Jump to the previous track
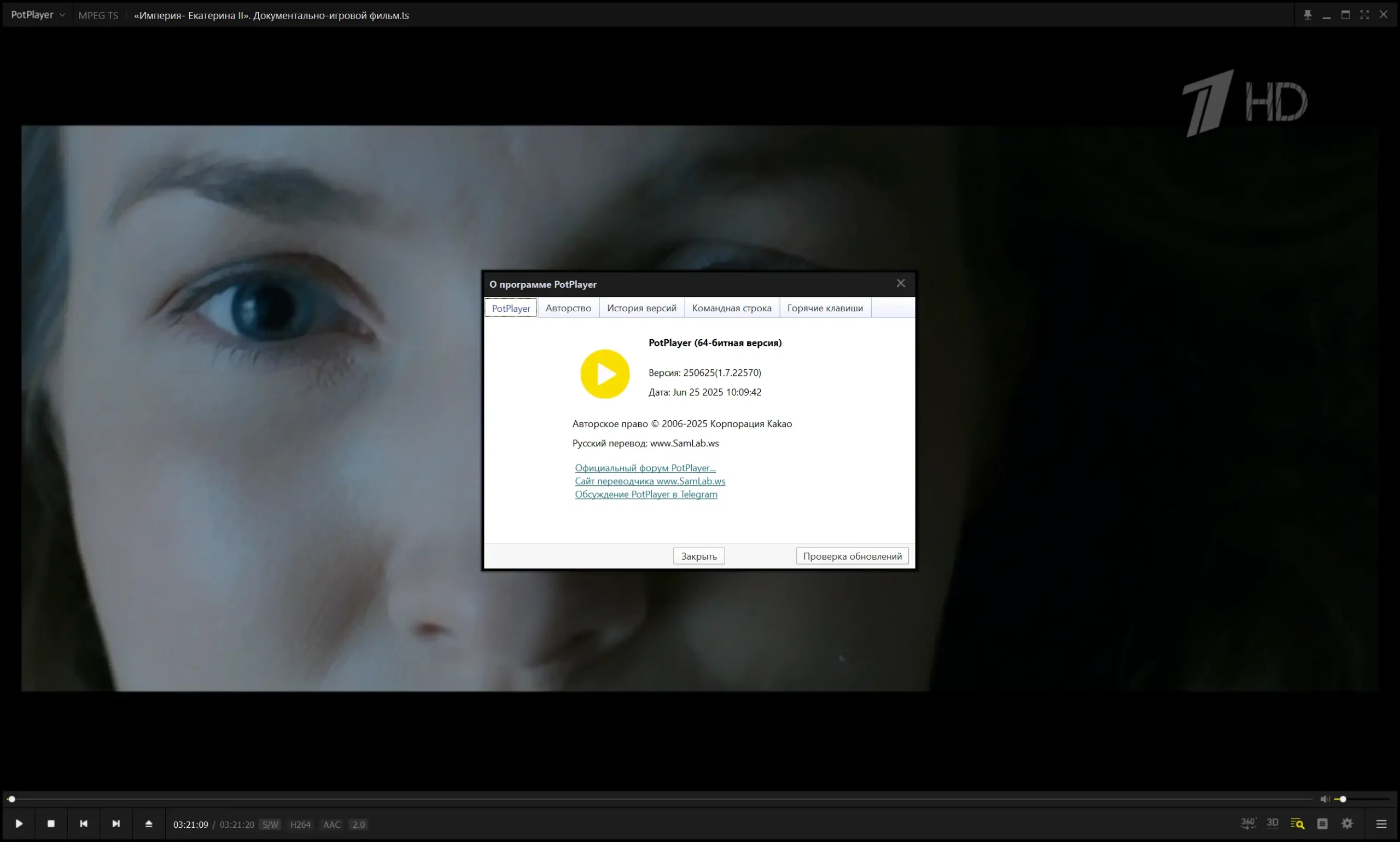 83,823
